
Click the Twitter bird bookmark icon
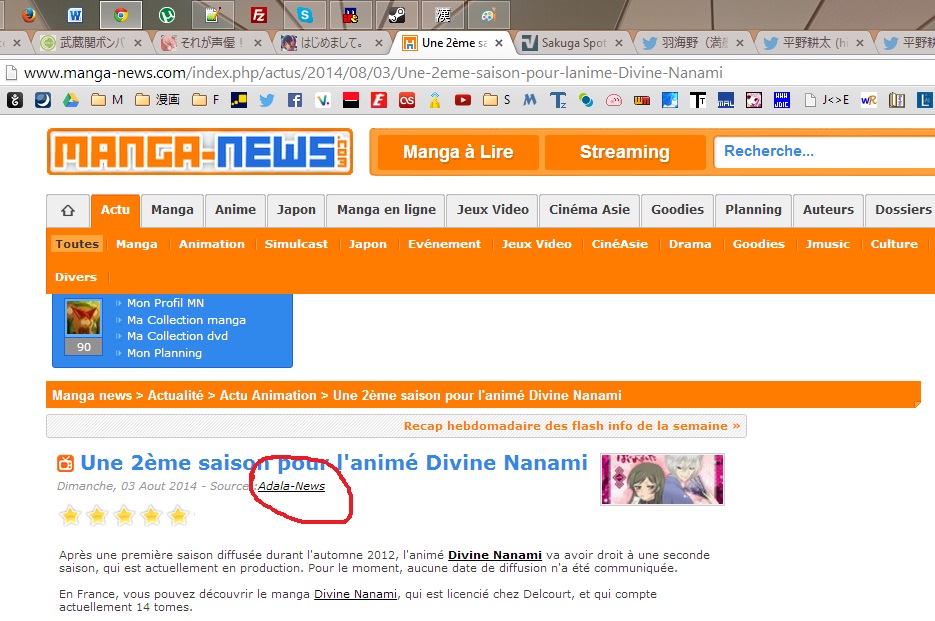267,100
